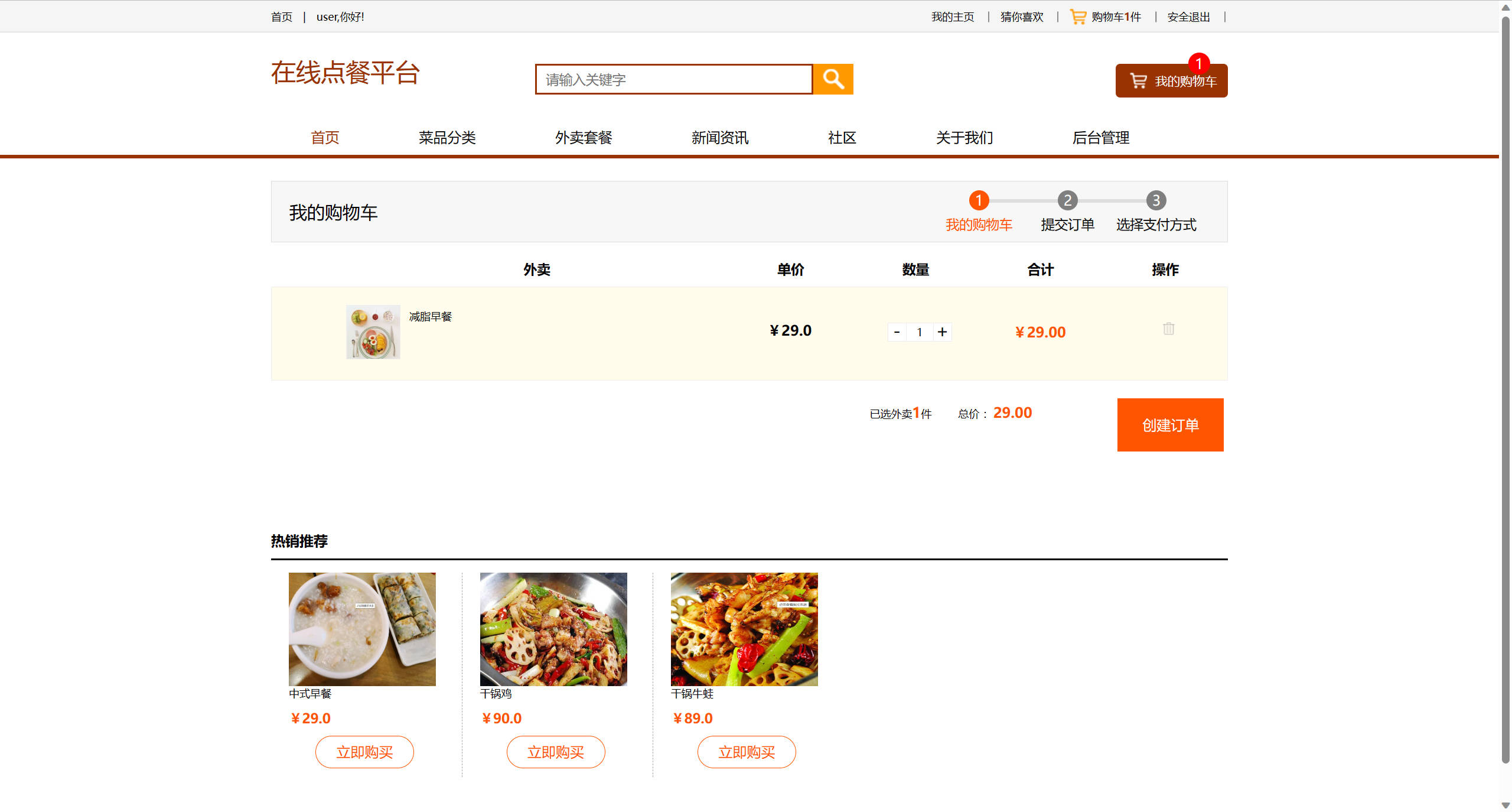Open 我的购物车 via the orange cart button

[1171, 81]
